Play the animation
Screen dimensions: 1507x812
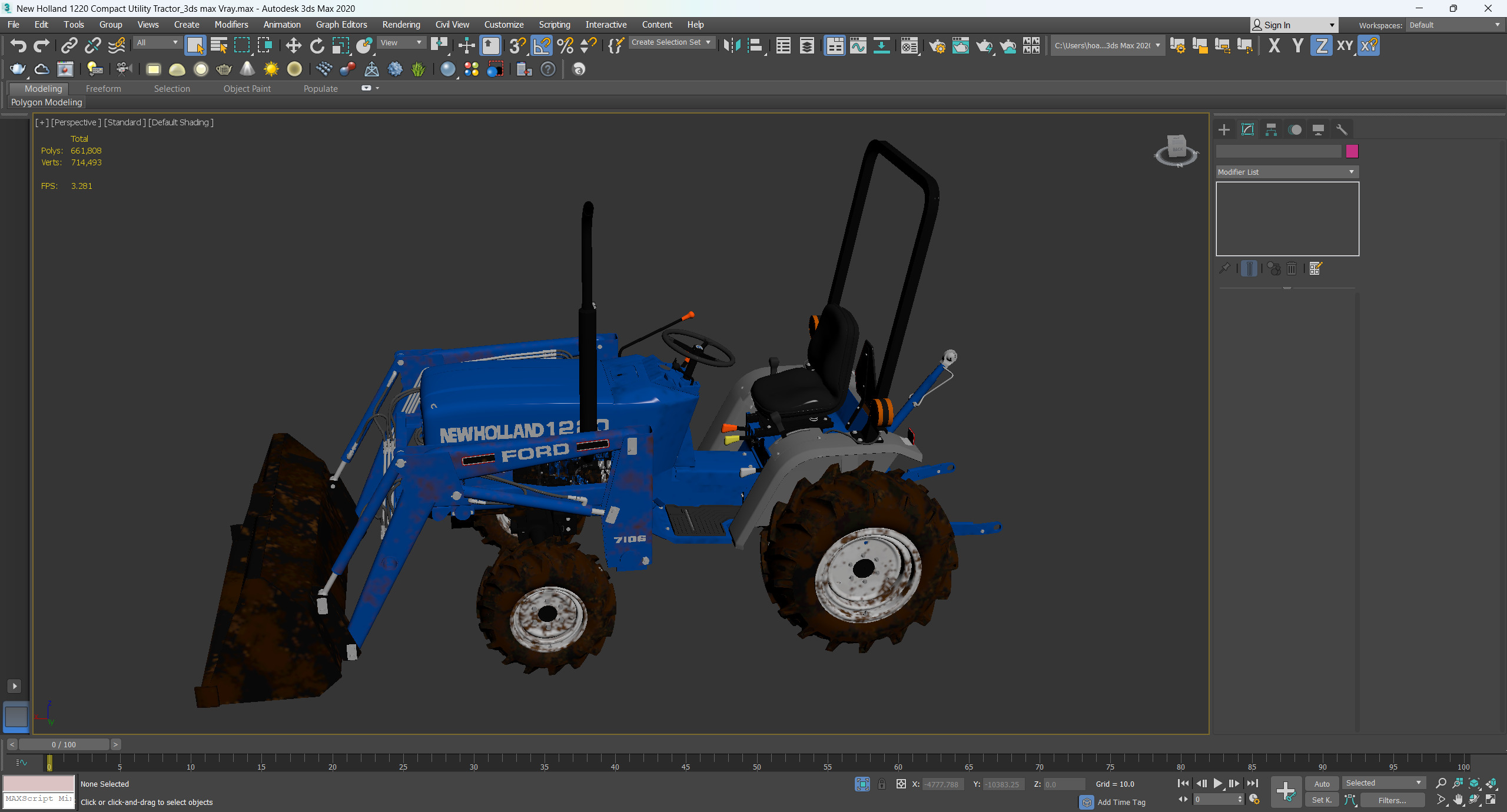pyautogui.click(x=1218, y=783)
